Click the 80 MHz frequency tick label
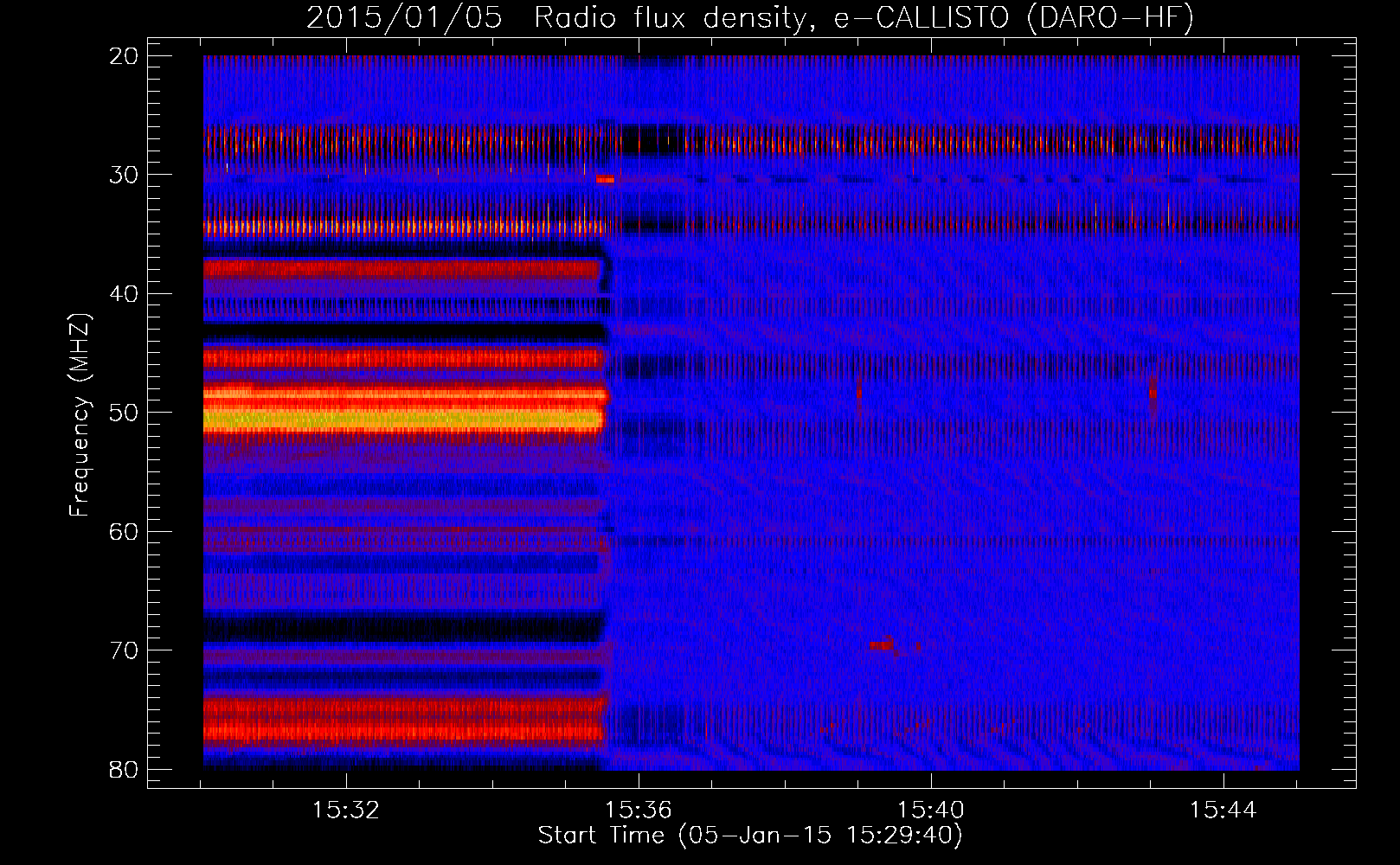The image size is (1400, 865). [x=124, y=769]
